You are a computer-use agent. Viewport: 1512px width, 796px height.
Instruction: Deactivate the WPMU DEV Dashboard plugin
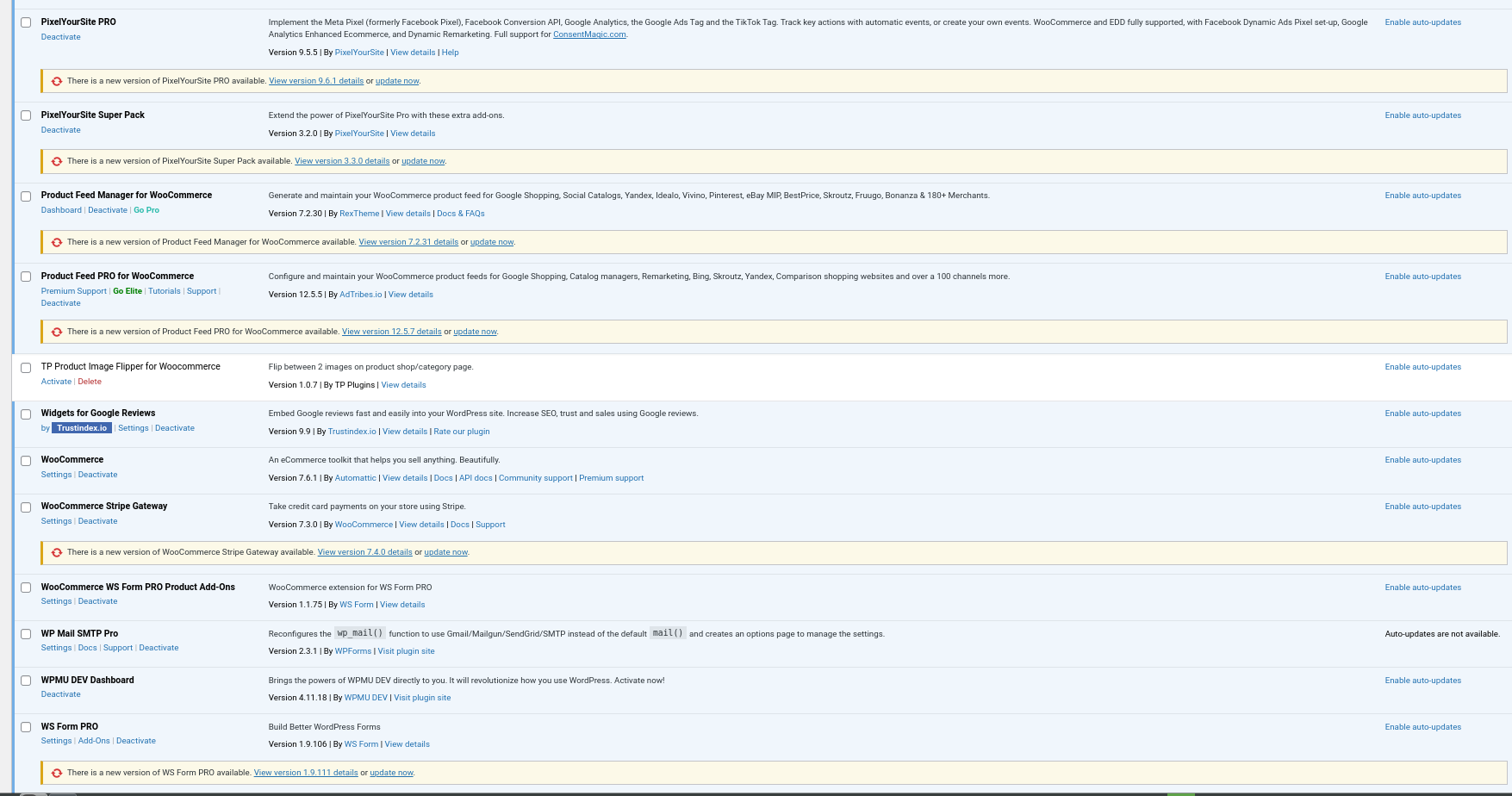[60, 694]
